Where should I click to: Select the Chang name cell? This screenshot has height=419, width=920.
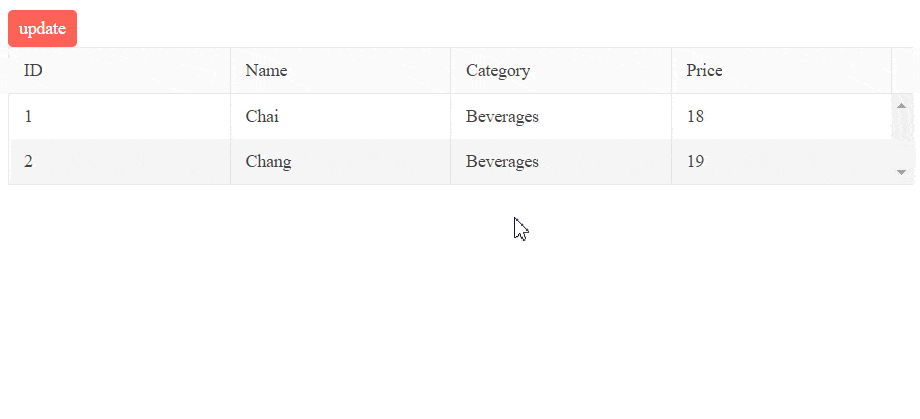pyautogui.click(x=340, y=161)
